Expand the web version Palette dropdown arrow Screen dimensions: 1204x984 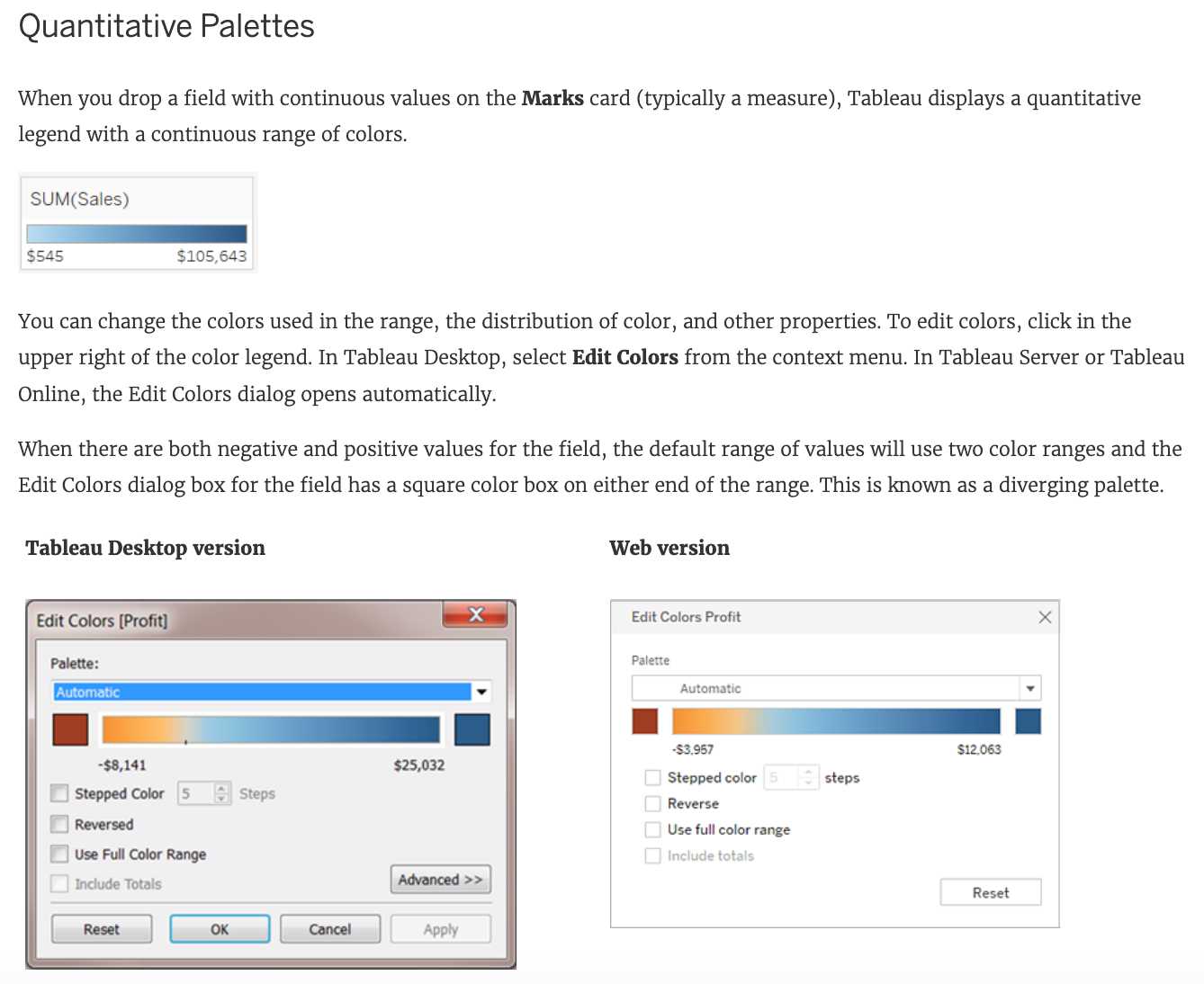point(1030,689)
